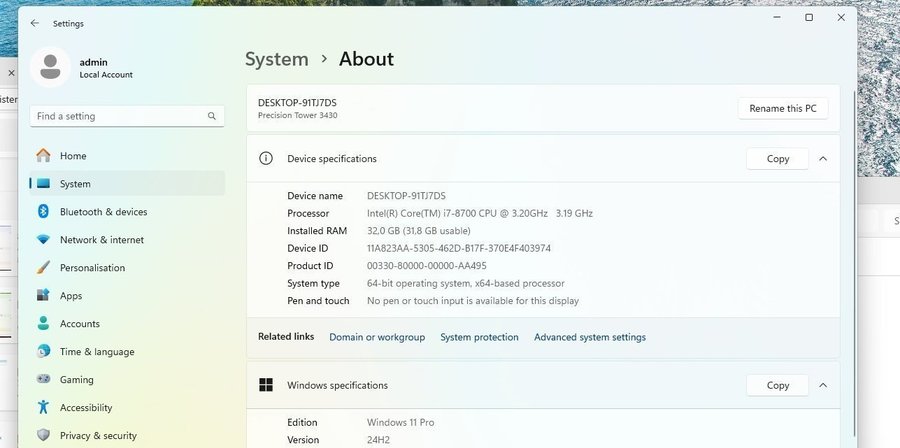
Task: Select Bluetooth & devices in sidebar
Action: click(x=103, y=212)
